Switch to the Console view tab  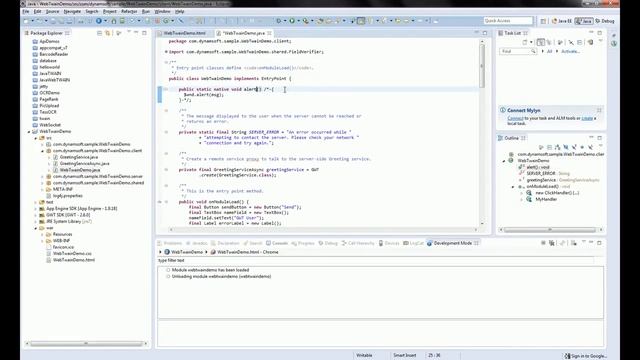[278, 243]
